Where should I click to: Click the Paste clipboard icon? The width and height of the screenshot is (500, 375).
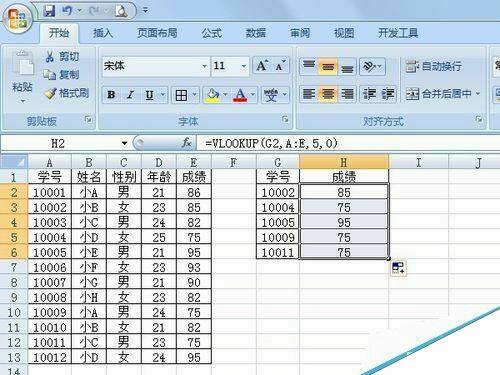click(22, 63)
